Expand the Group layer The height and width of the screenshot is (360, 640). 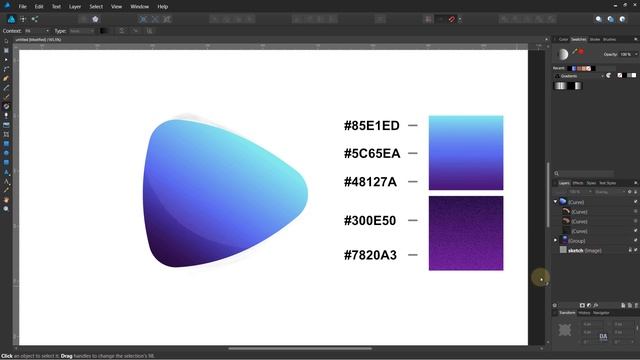click(555, 240)
